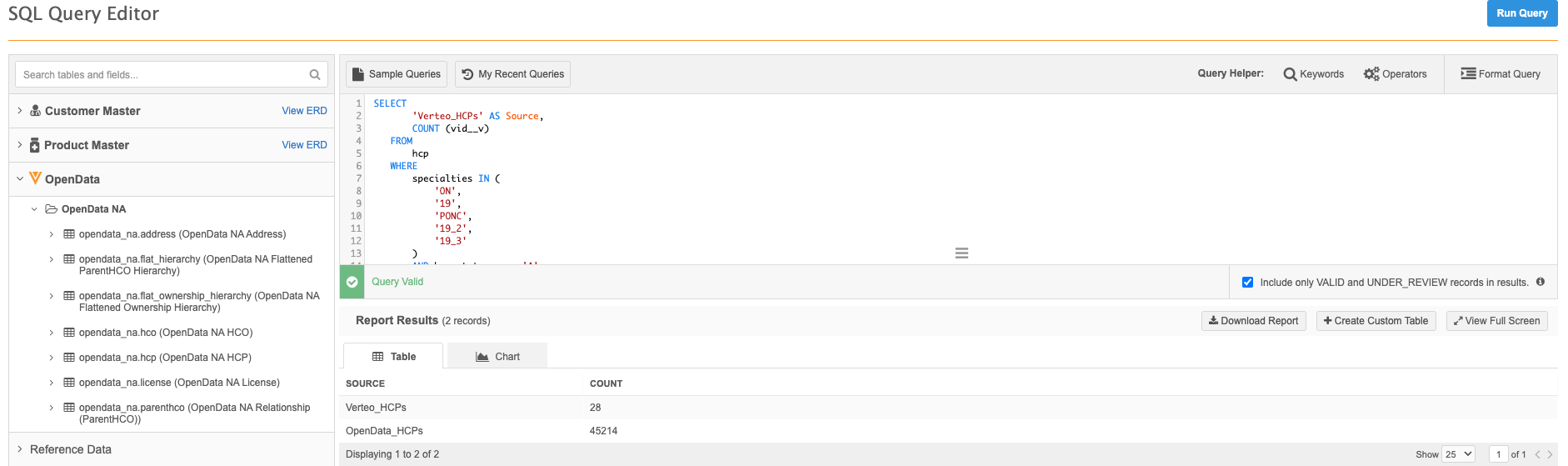
Task: Focus the Search tables and fields box
Action: 162,75
